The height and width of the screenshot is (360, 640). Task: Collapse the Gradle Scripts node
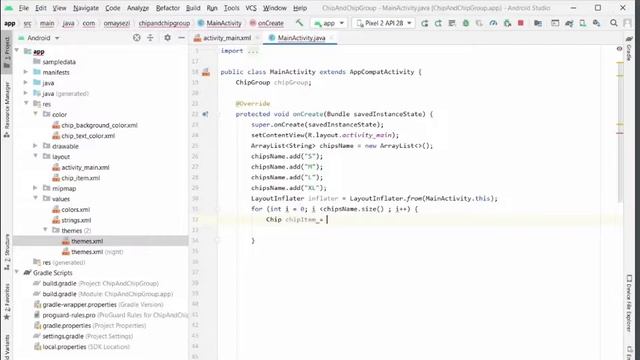coord(17,272)
